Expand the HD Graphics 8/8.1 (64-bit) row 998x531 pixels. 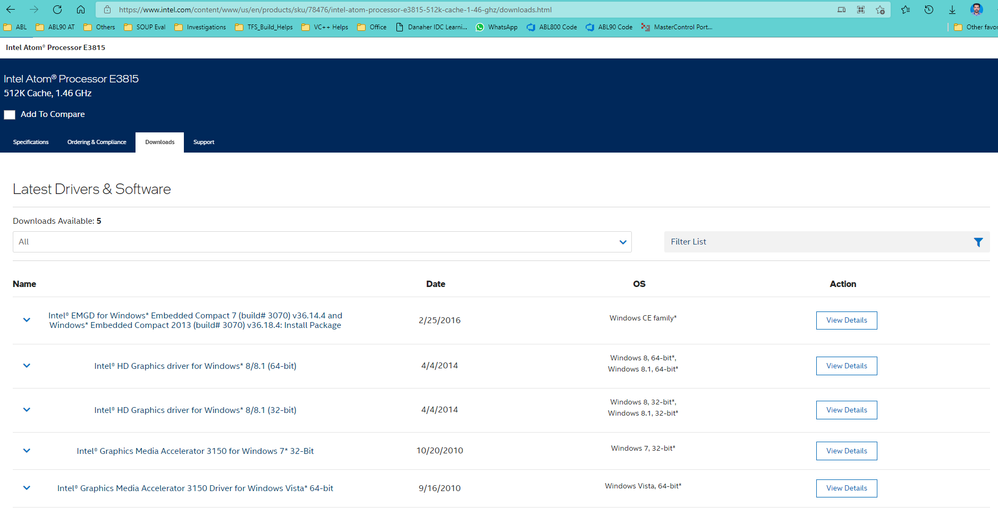(27, 366)
